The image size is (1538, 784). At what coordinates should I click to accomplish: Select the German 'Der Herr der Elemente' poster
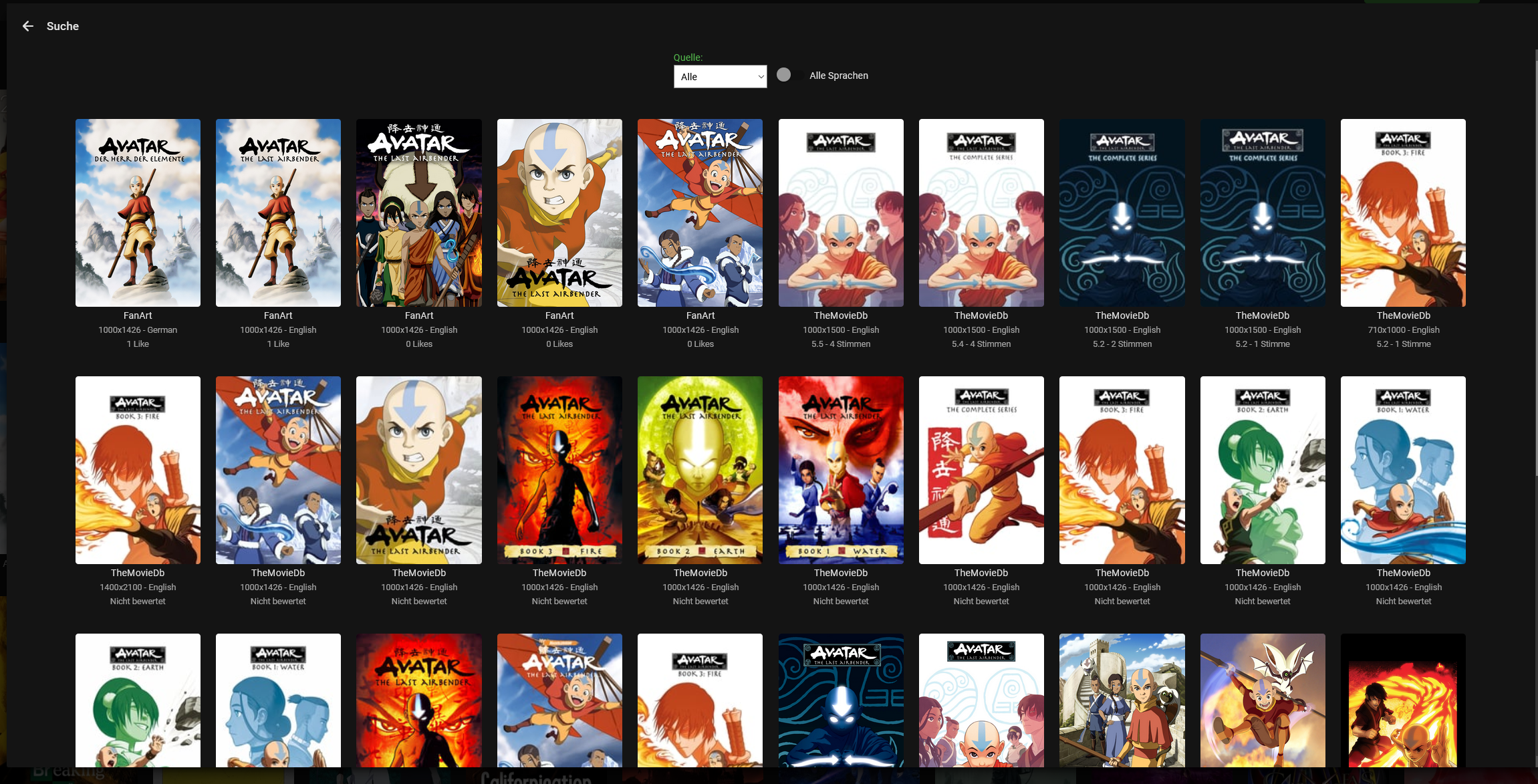pyautogui.click(x=138, y=213)
